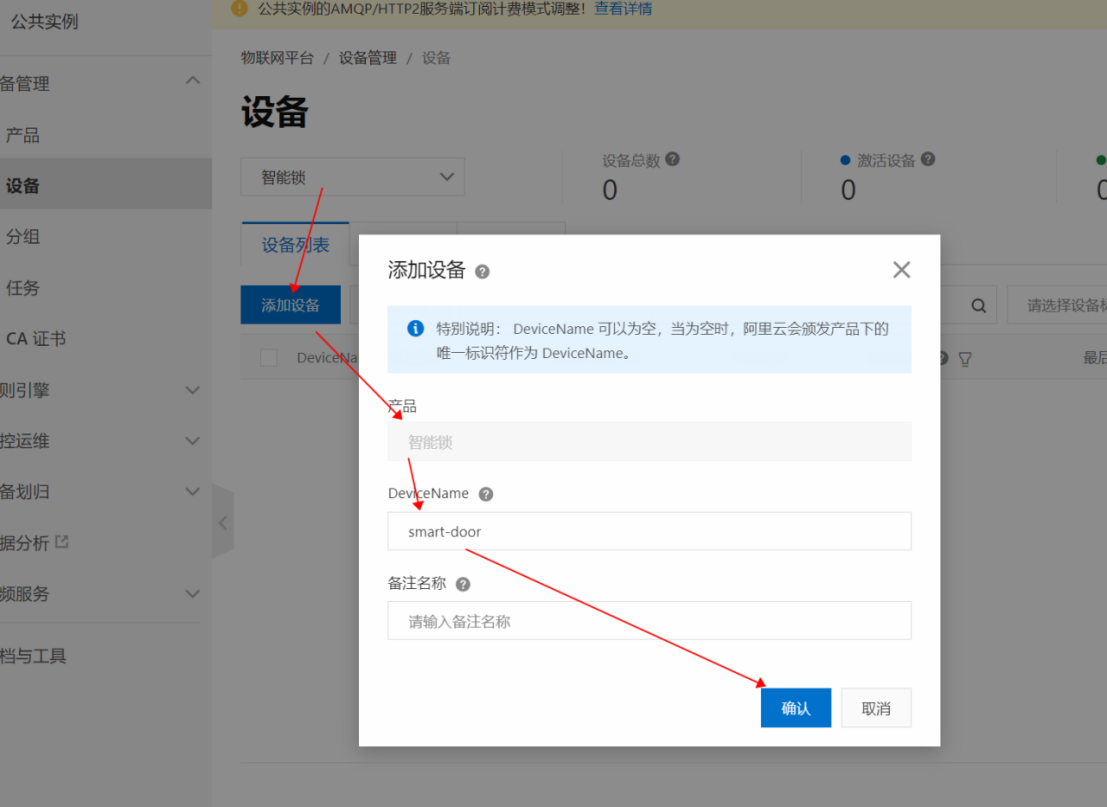Open the filter icon in the table header
This screenshot has height=807, width=1107.
click(964, 357)
